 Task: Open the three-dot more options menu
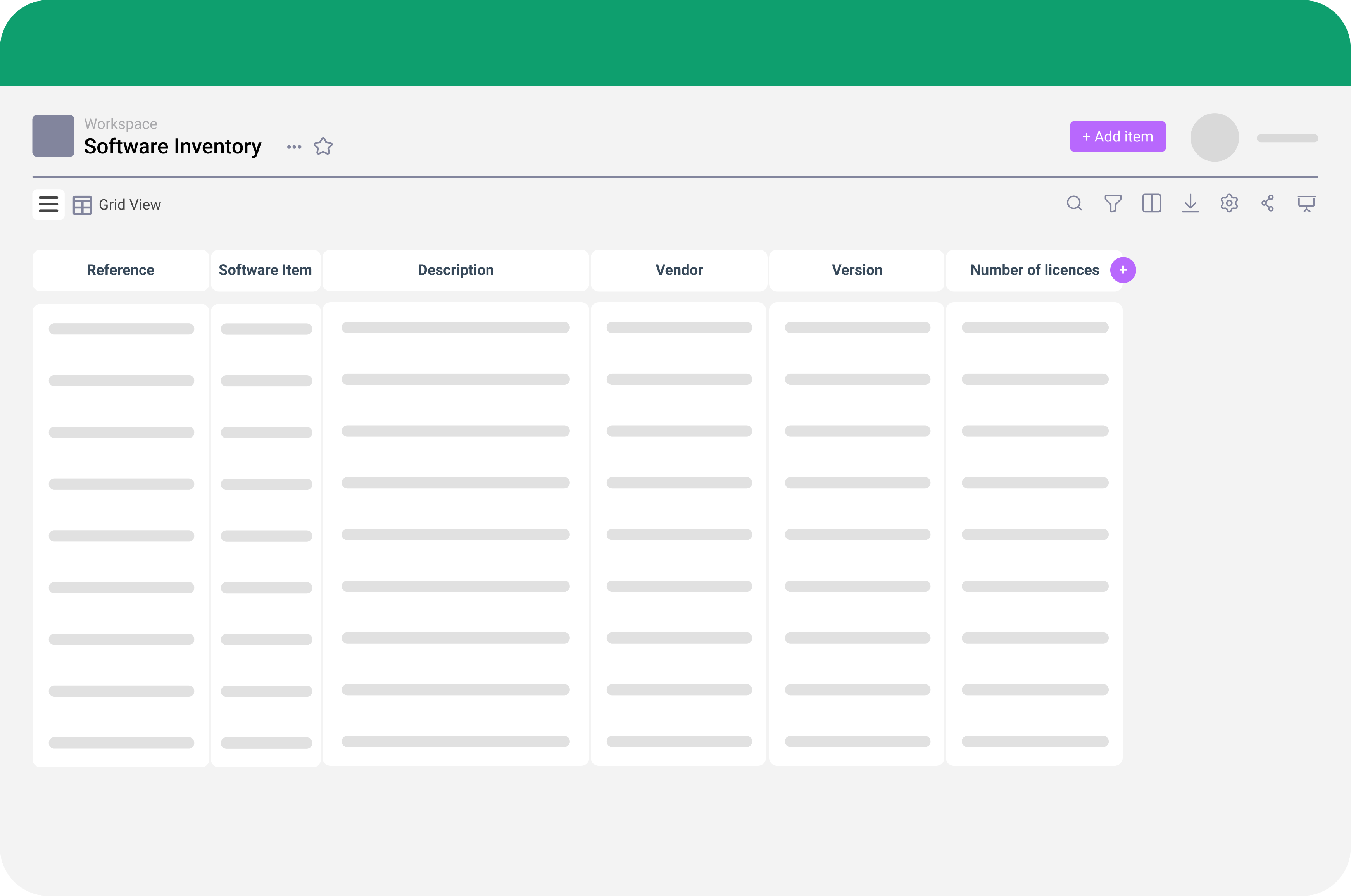click(x=294, y=147)
